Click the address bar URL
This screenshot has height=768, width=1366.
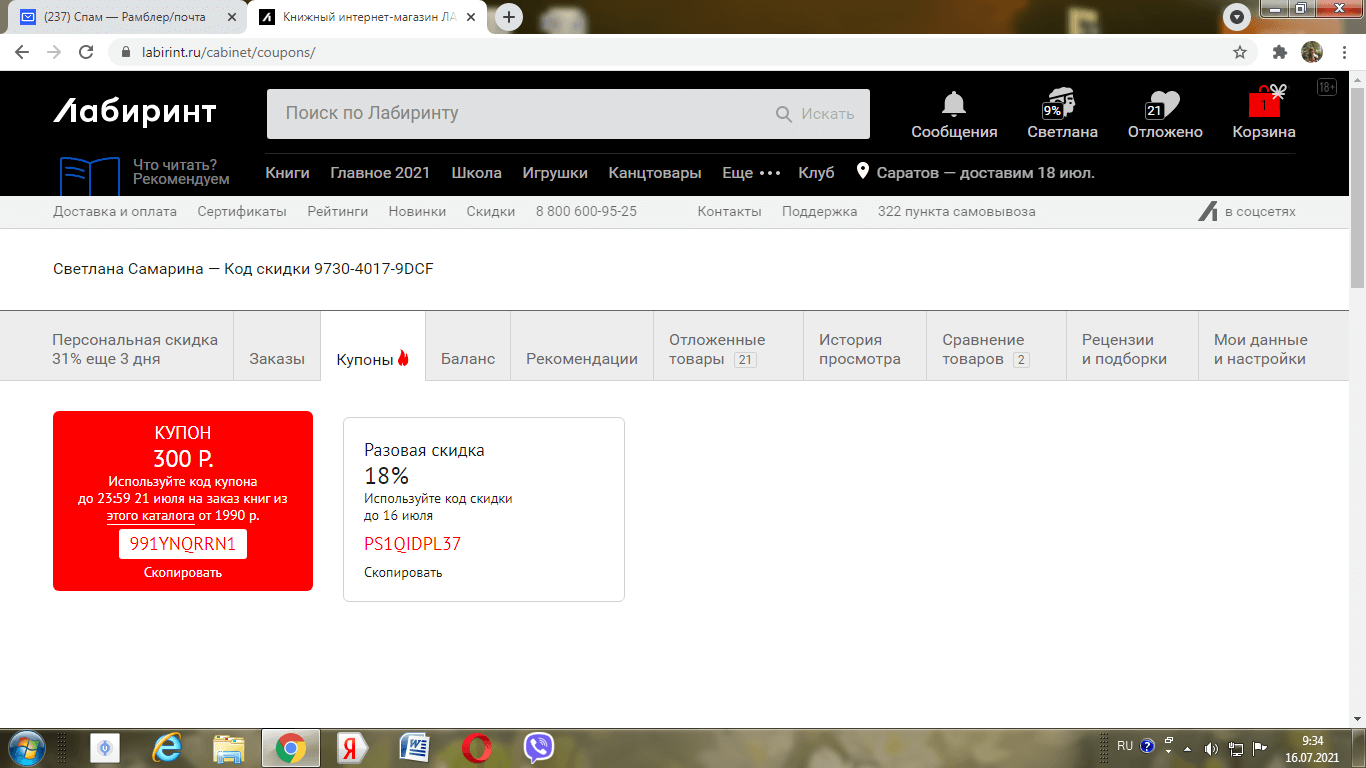pos(229,52)
